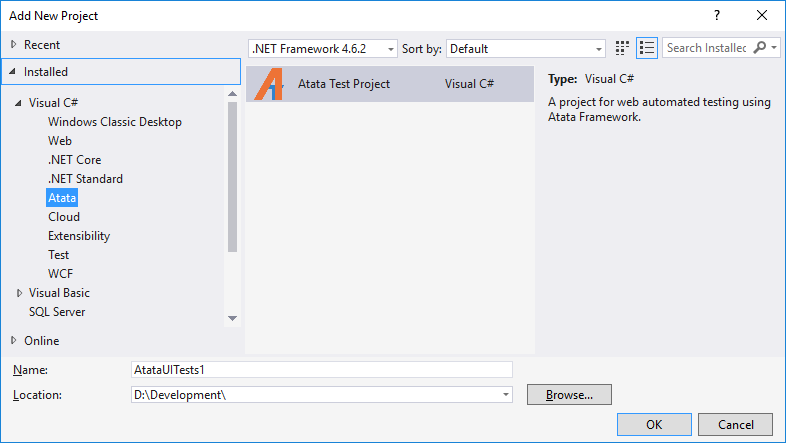Click the search magnifier icon
The image size is (786, 443).
coord(760,48)
